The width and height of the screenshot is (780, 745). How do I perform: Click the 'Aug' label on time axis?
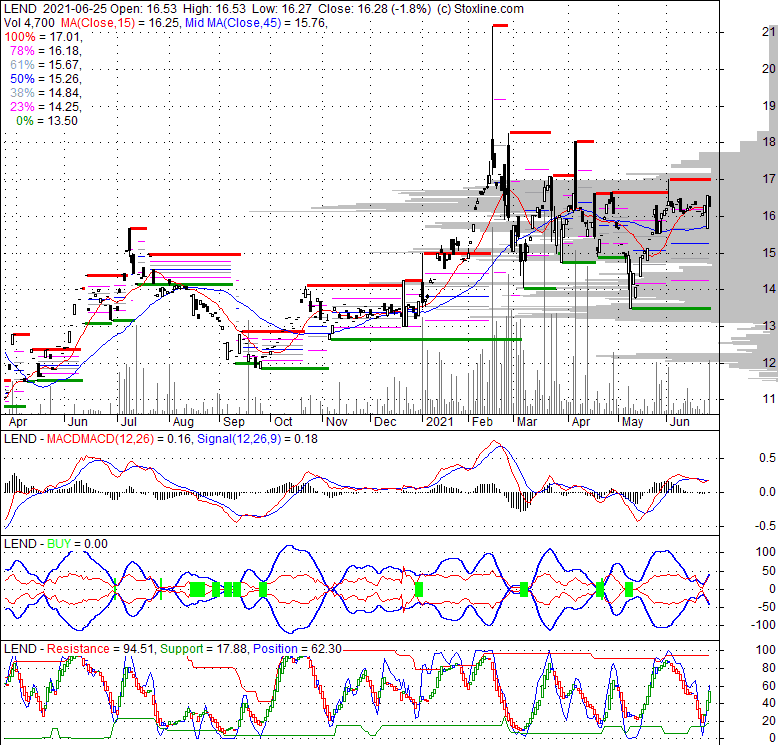pyautogui.click(x=183, y=422)
